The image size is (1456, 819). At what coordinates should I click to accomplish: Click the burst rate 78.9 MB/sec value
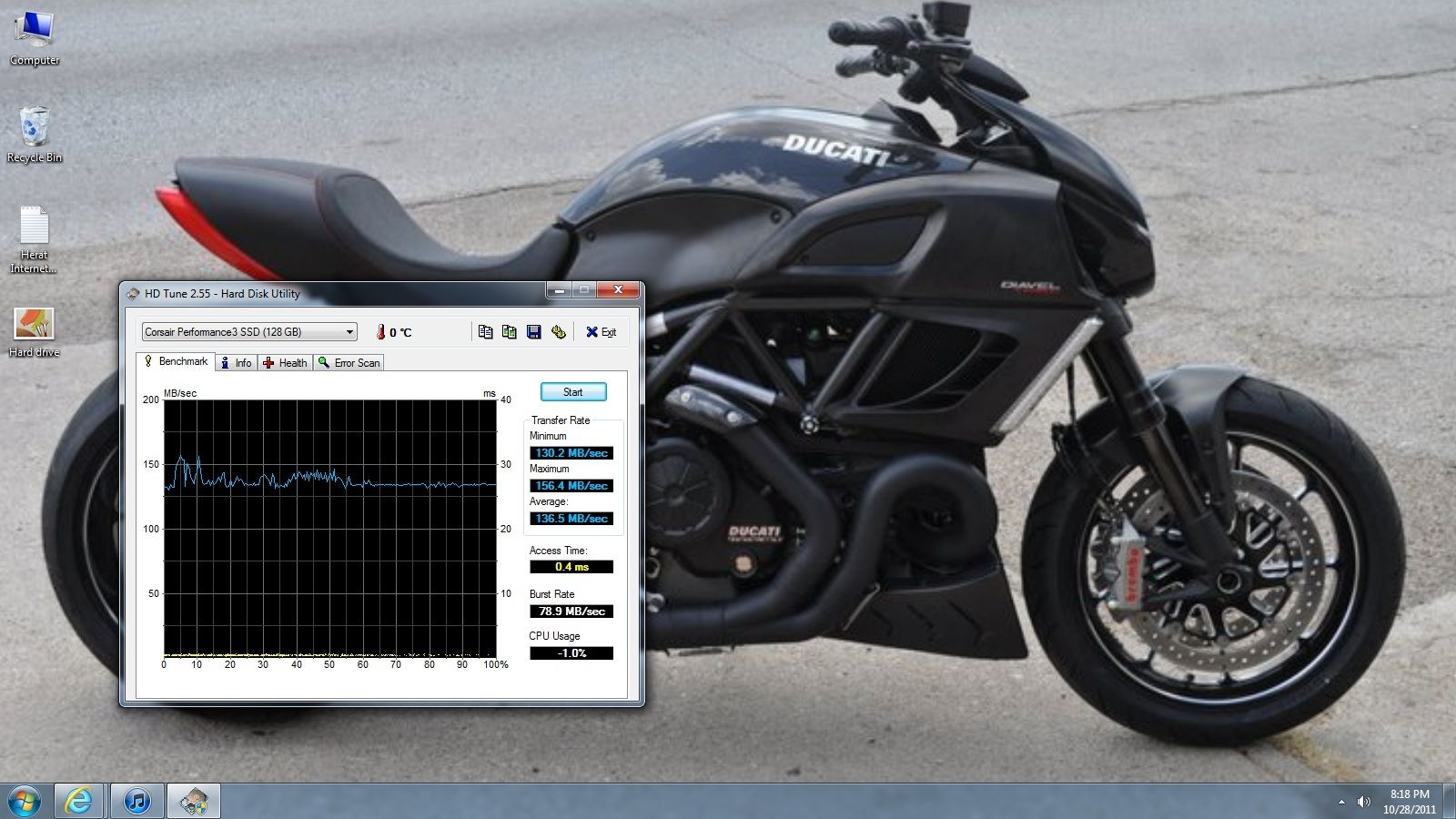point(571,612)
